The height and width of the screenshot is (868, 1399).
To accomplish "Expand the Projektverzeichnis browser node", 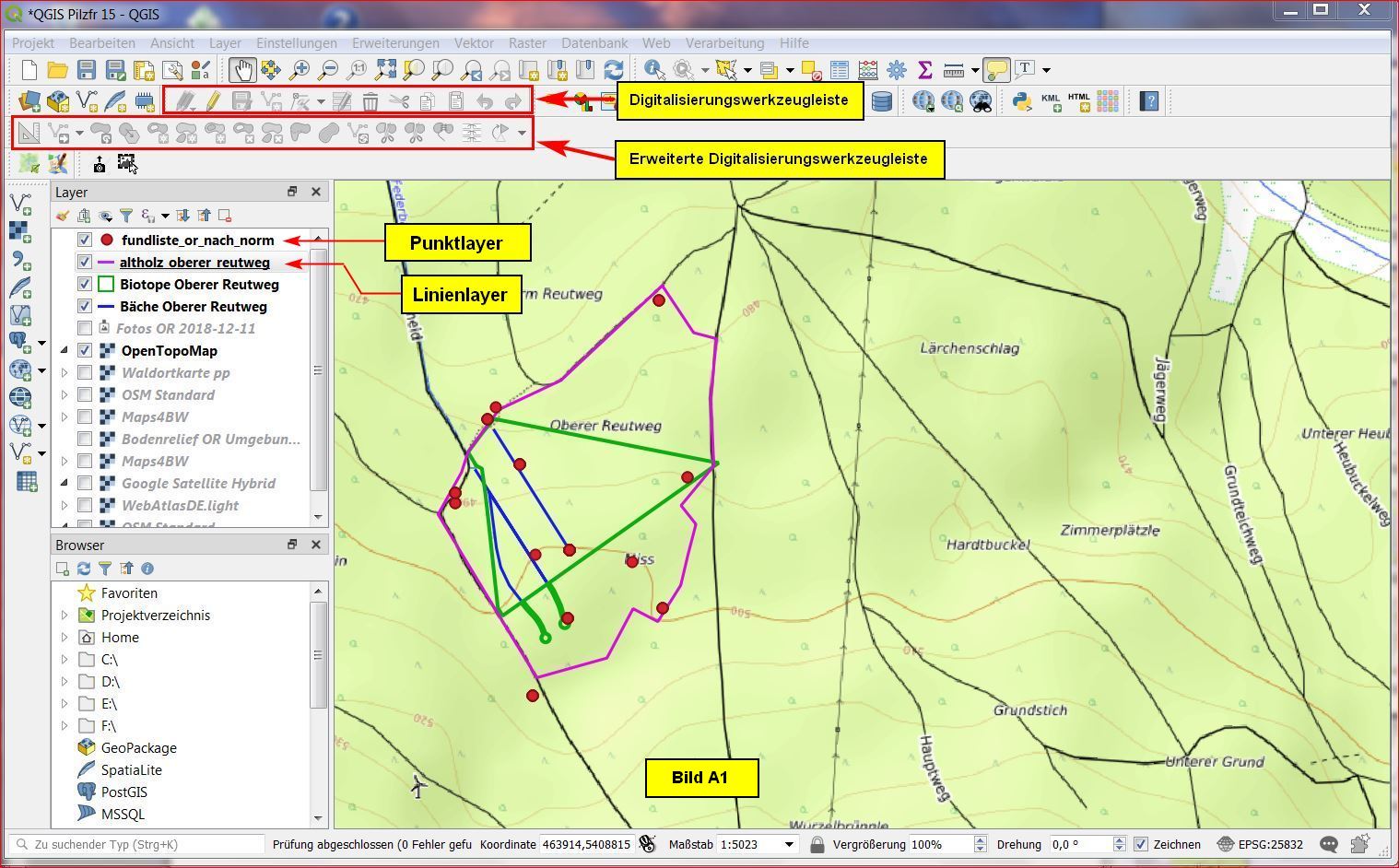I will (x=65, y=616).
